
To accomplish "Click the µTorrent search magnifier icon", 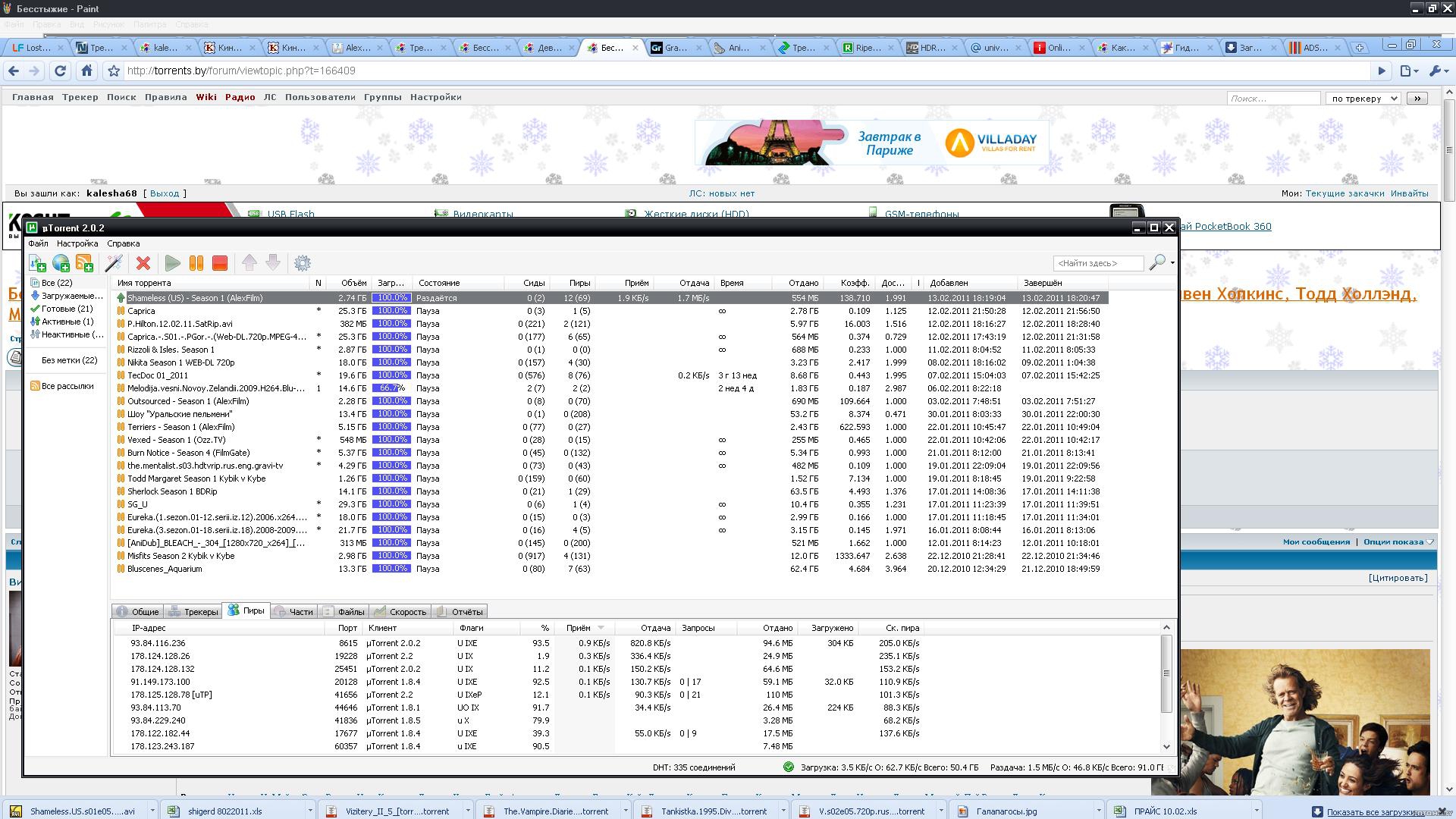I will coord(1157,262).
